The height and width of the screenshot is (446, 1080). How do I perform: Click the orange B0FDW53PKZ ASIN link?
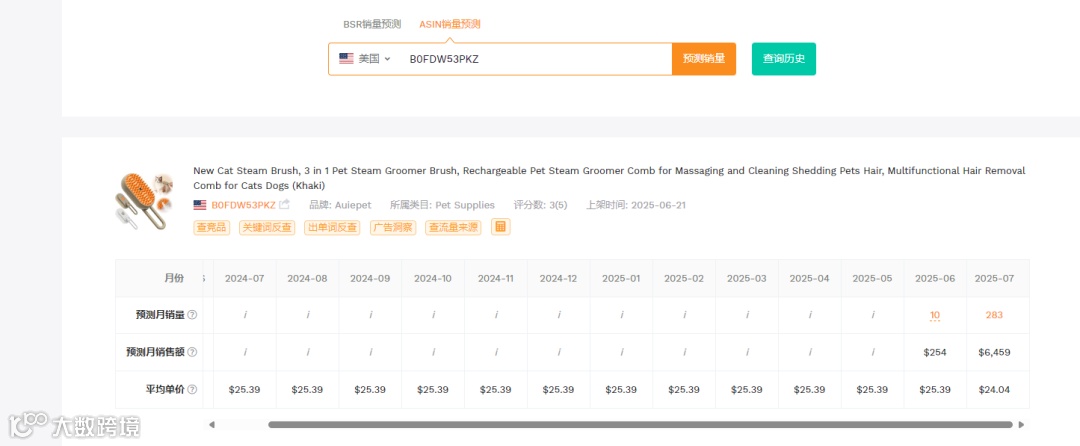[x=243, y=205]
